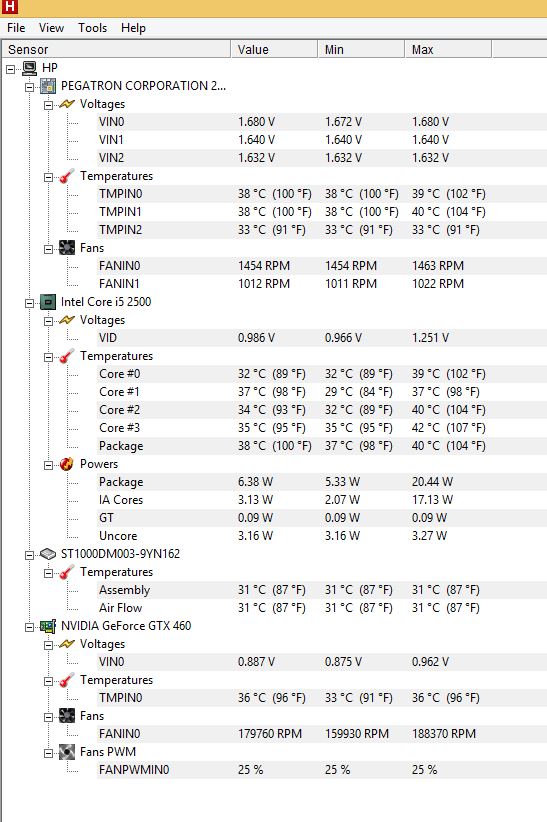
Task: Select the Core #3 temperature row
Action: click(321, 428)
